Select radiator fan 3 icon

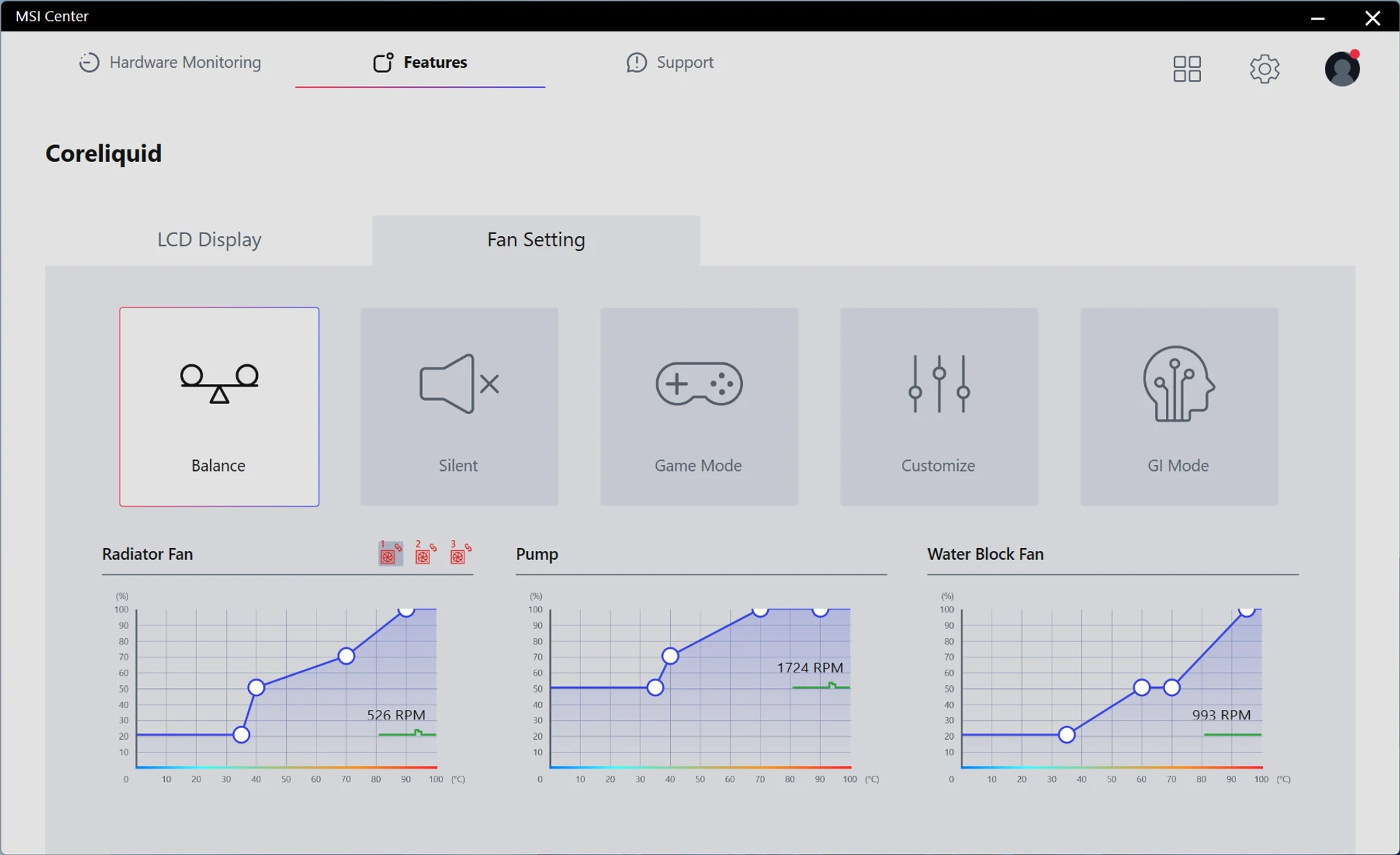point(459,553)
